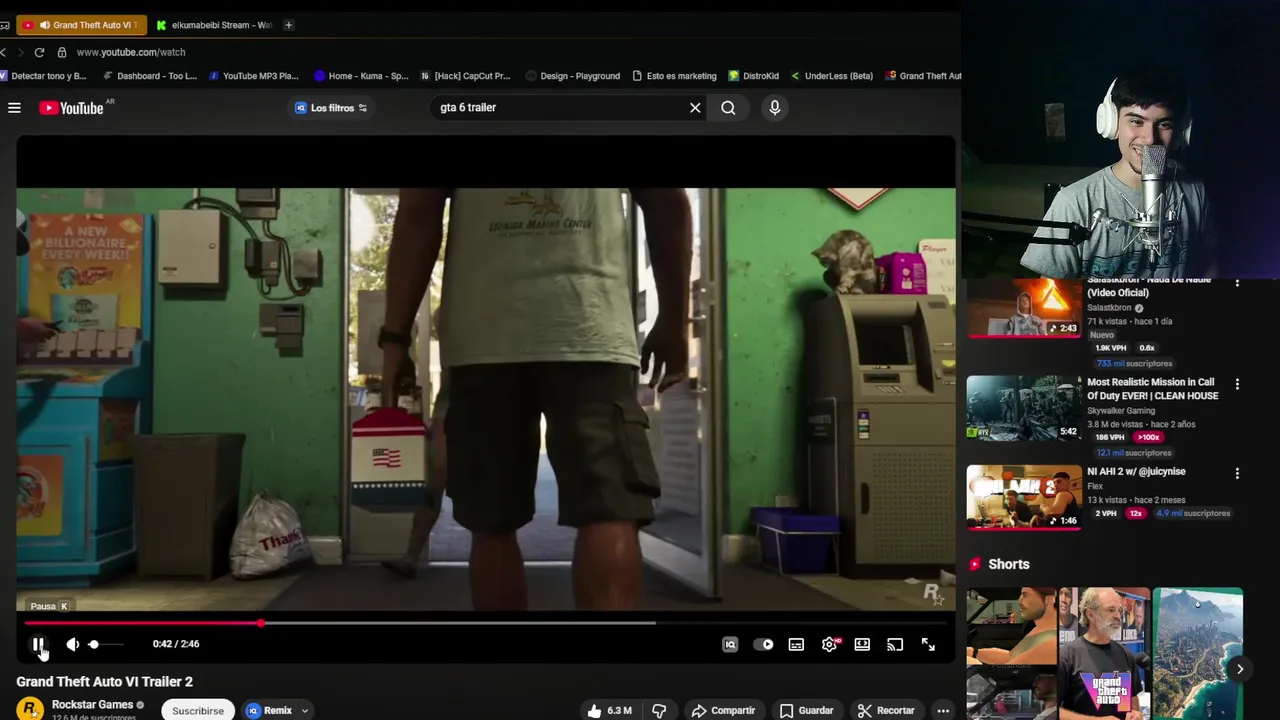1280x720 pixels.
Task: Go back to the previous page
Action: tap(5, 52)
